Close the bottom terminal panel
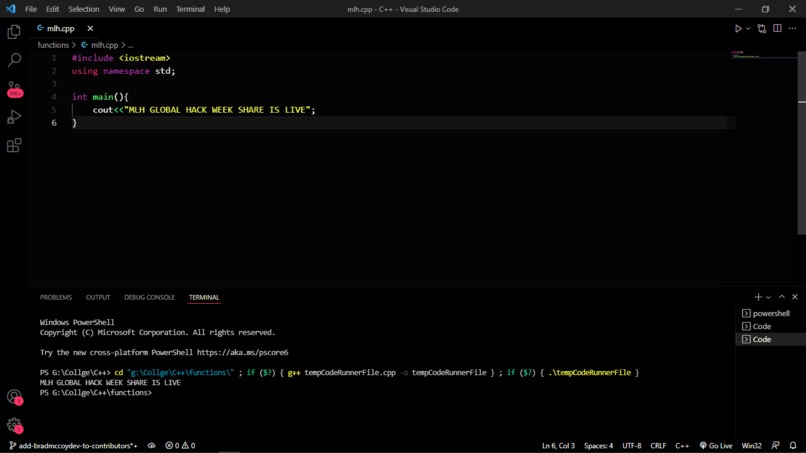Viewport: 806px width, 453px height. 795,297
